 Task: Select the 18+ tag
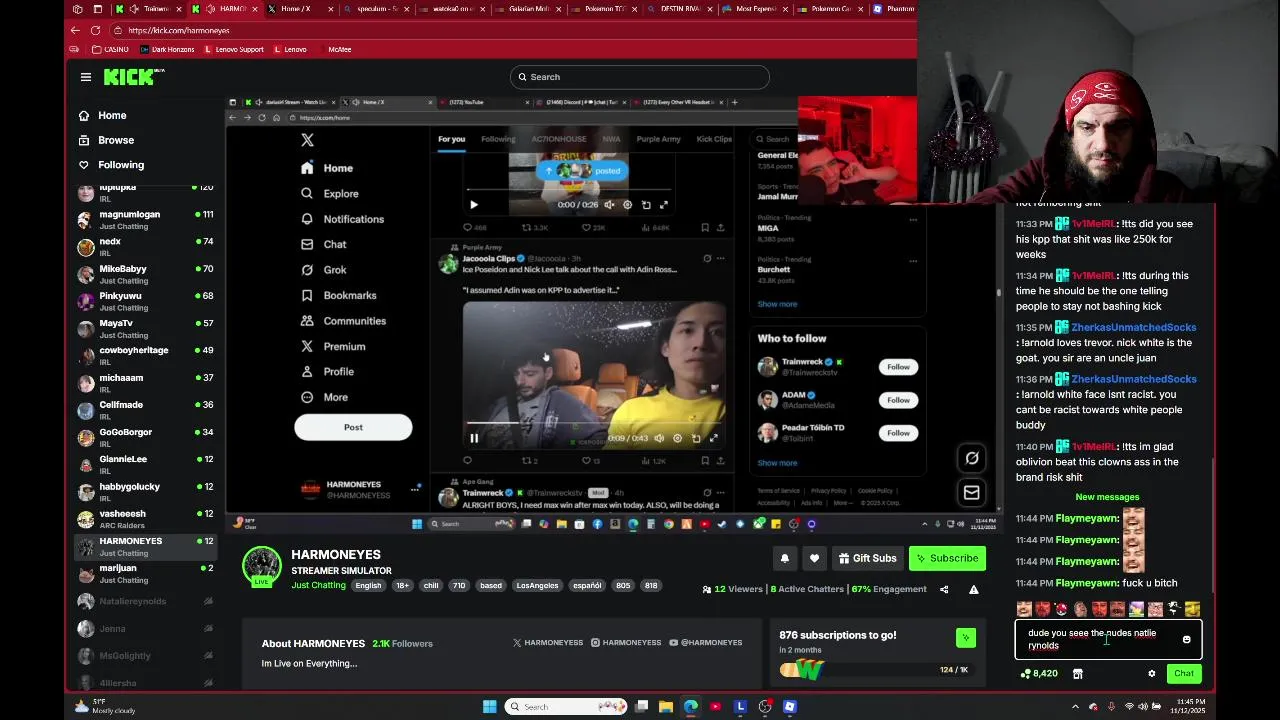(x=401, y=585)
